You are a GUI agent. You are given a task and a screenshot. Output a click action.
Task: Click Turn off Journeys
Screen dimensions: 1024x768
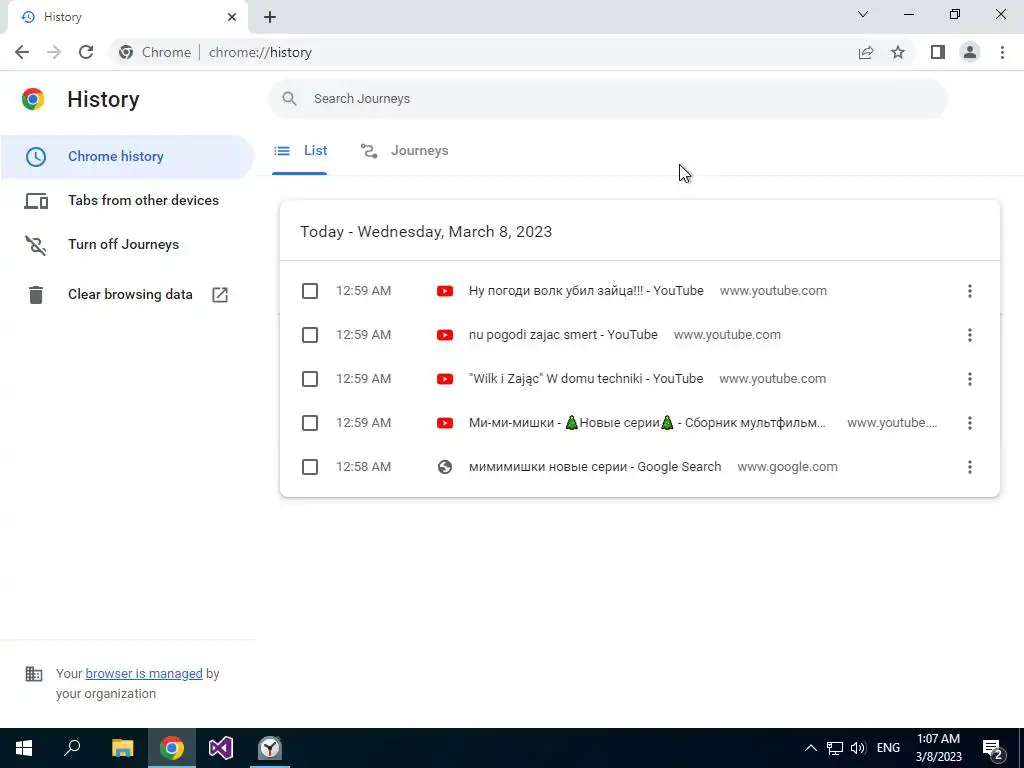(x=127, y=244)
